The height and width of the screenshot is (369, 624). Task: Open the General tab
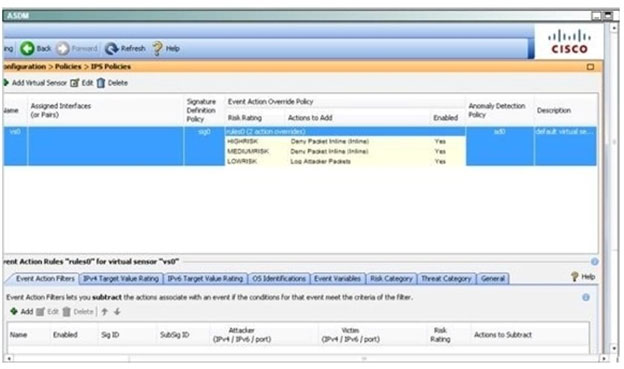[x=493, y=279]
